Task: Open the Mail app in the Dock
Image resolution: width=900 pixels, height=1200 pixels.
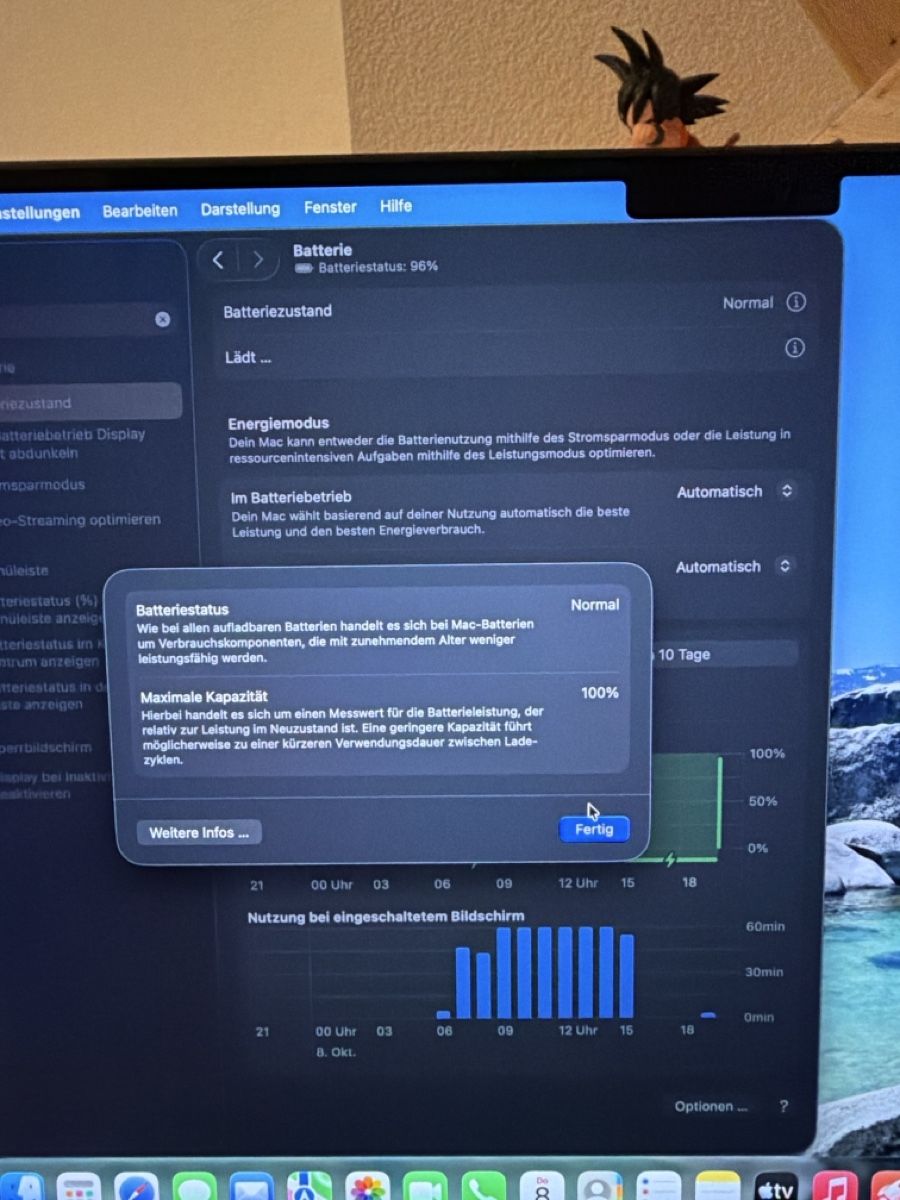Action: coord(251,1188)
